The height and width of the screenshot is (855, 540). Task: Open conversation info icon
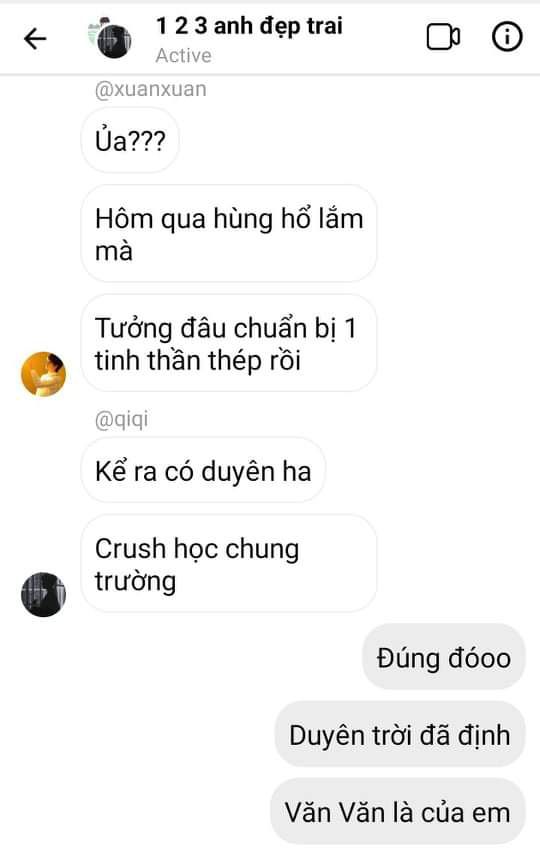(507, 37)
